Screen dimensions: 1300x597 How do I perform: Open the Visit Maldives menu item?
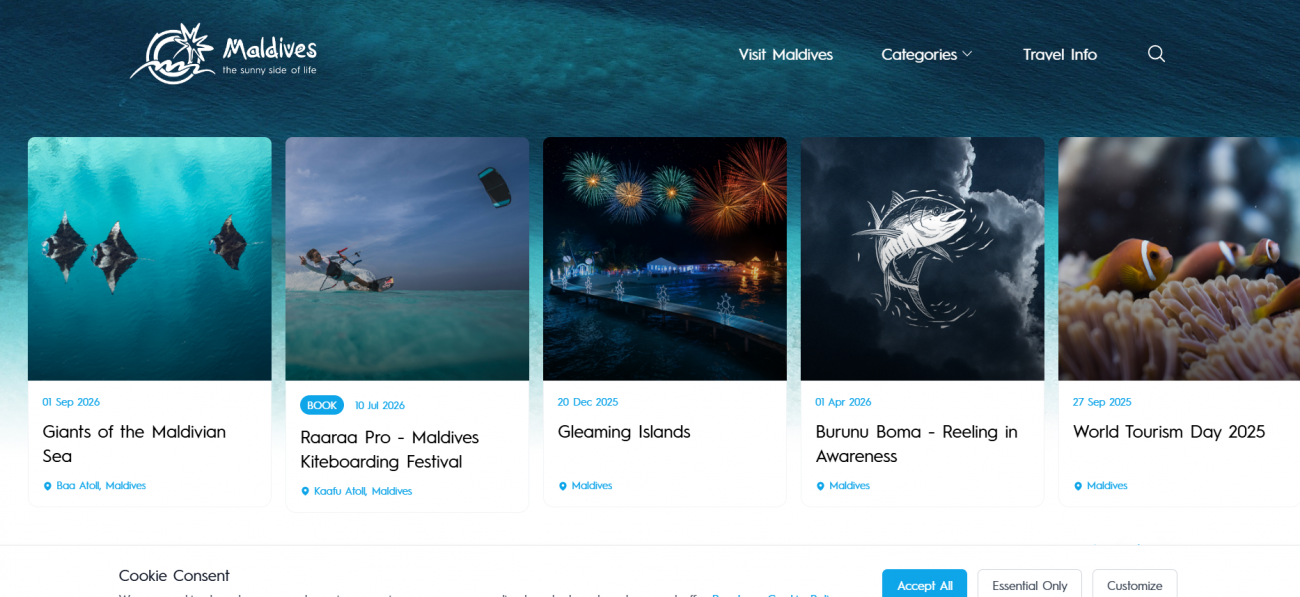pyautogui.click(x=785, y=54)
